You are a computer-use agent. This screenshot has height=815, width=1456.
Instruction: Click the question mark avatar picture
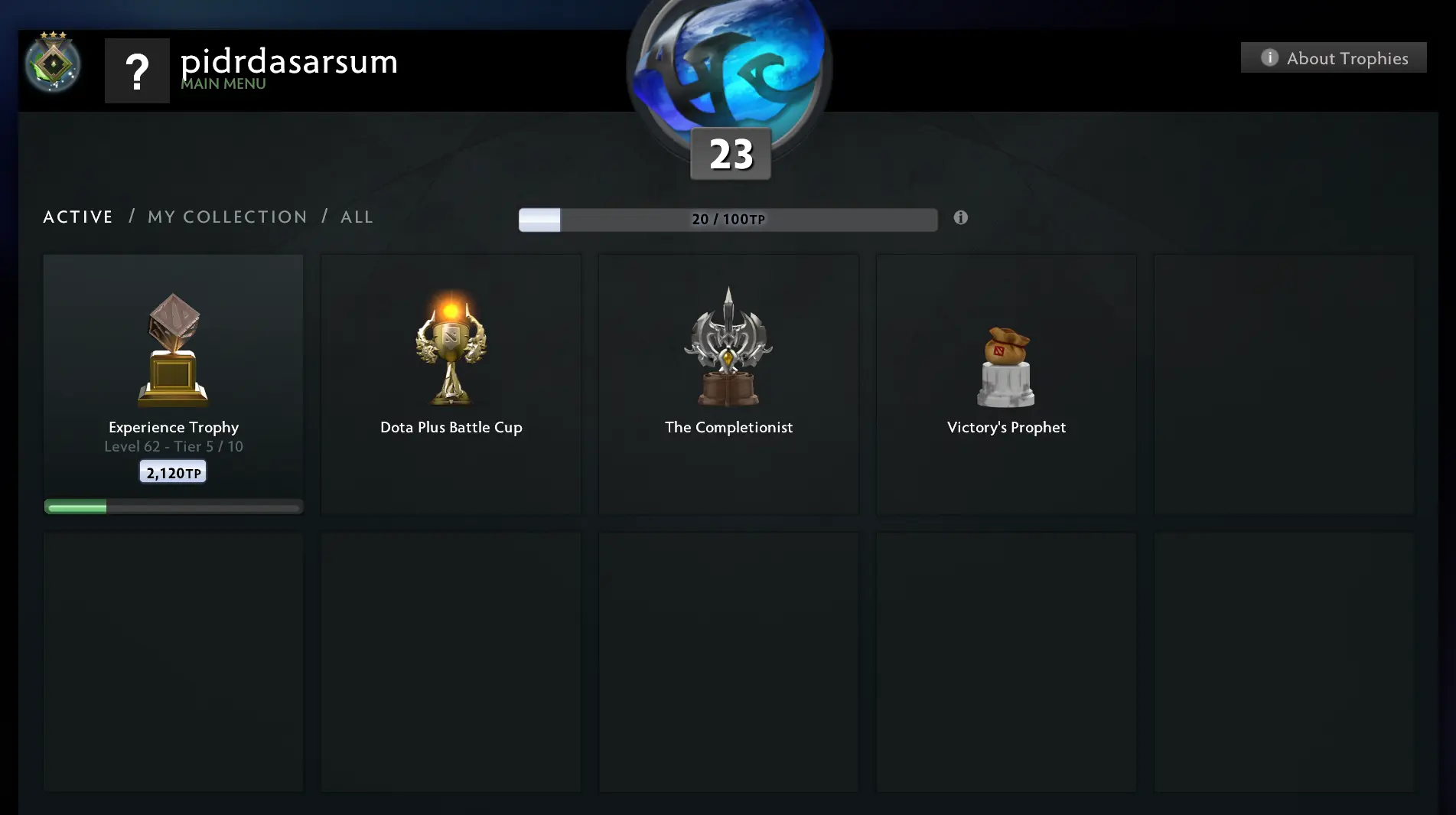137,70
